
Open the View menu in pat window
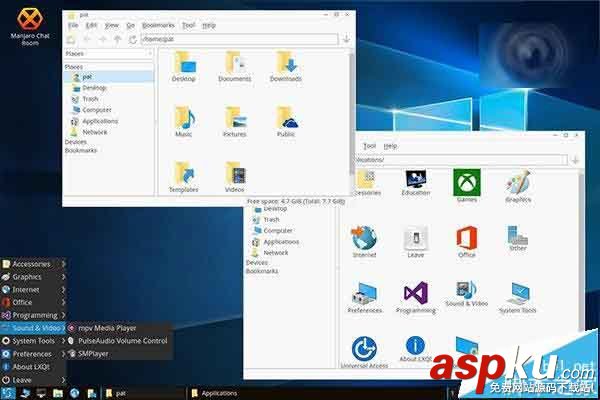pos(112,25)
